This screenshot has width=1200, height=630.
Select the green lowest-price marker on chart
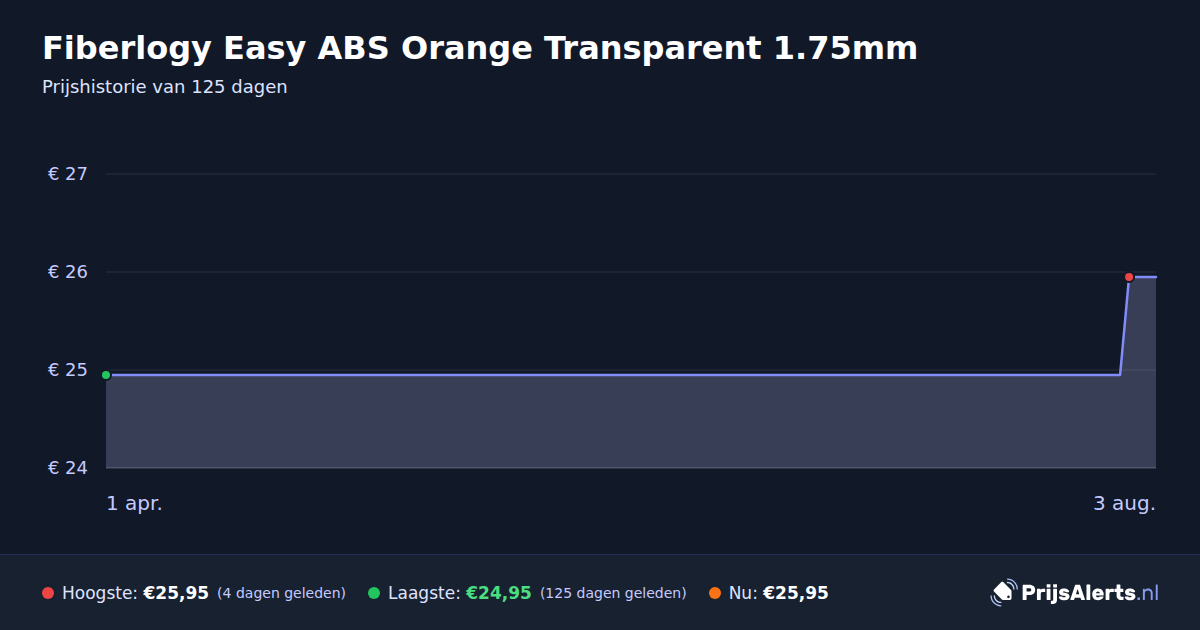tap(106, 375)
